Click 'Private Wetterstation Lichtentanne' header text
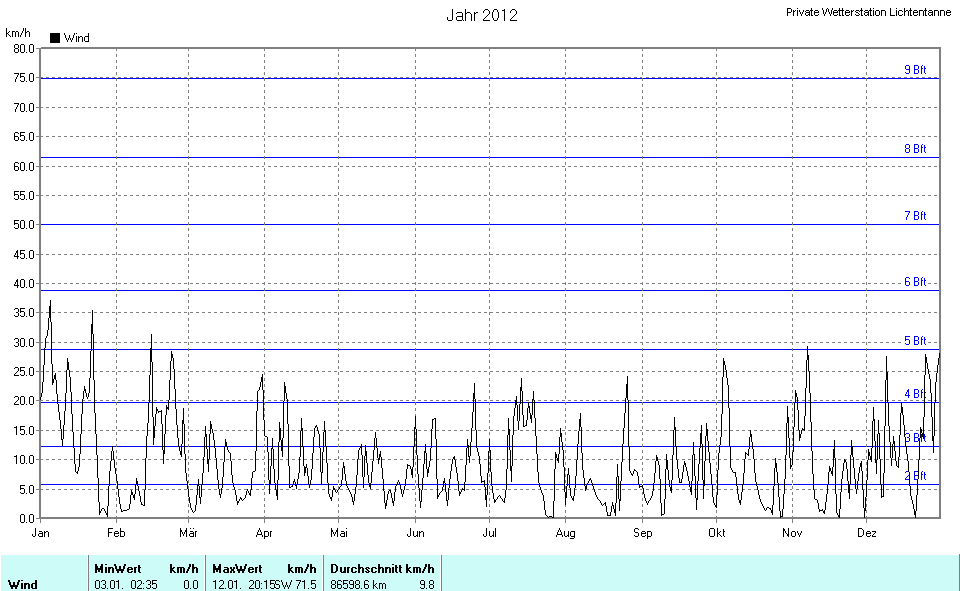Screen dimensions: 960x591 (868, 12)
